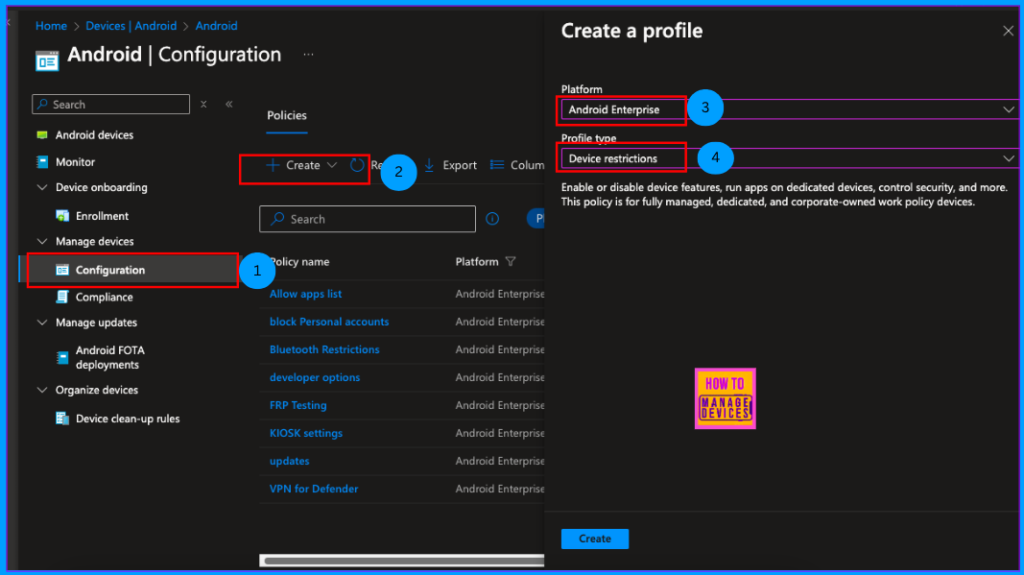Go to Home breadcrumb
Viewport: 1024px width, 575px height.
51,26
